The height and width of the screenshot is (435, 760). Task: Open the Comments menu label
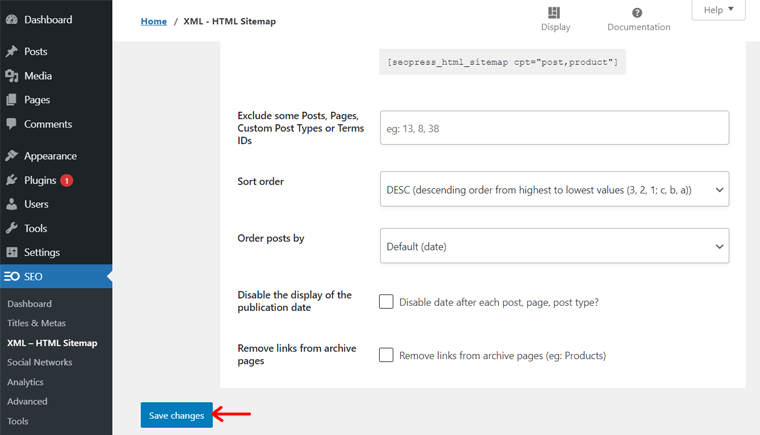tap(48, 124)
